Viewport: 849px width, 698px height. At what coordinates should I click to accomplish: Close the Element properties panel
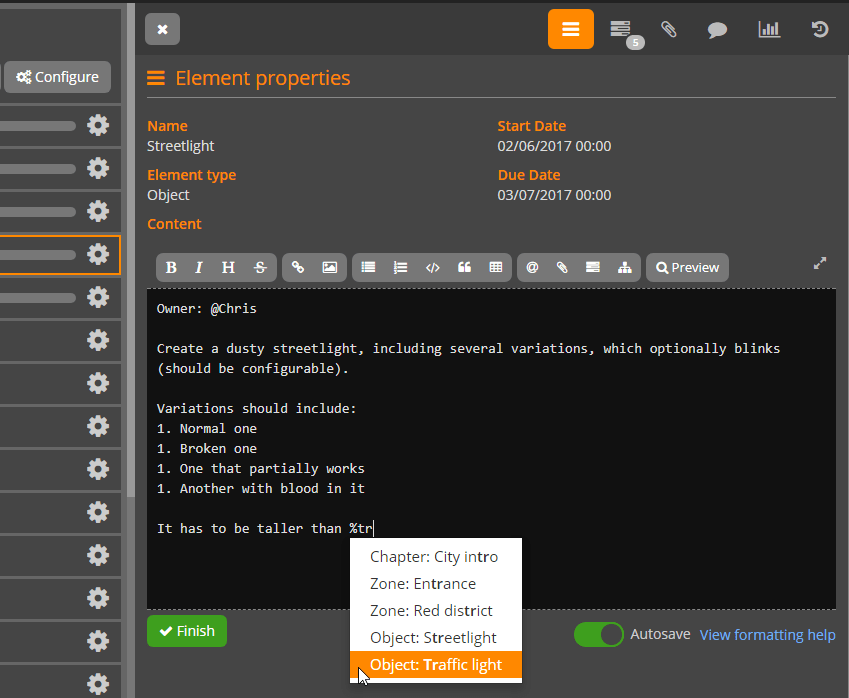(x=162, y=29)
